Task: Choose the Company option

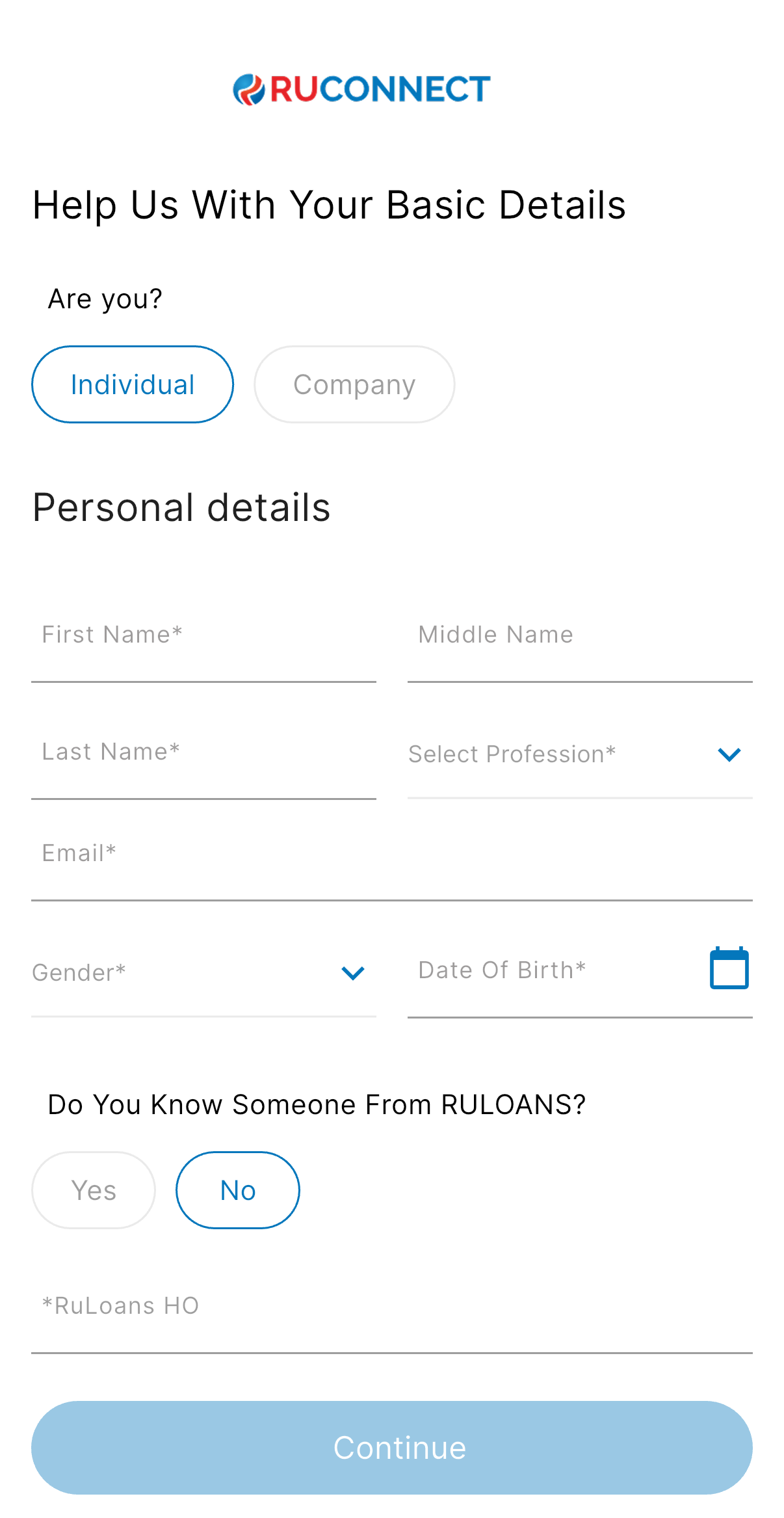Action: 354,384
